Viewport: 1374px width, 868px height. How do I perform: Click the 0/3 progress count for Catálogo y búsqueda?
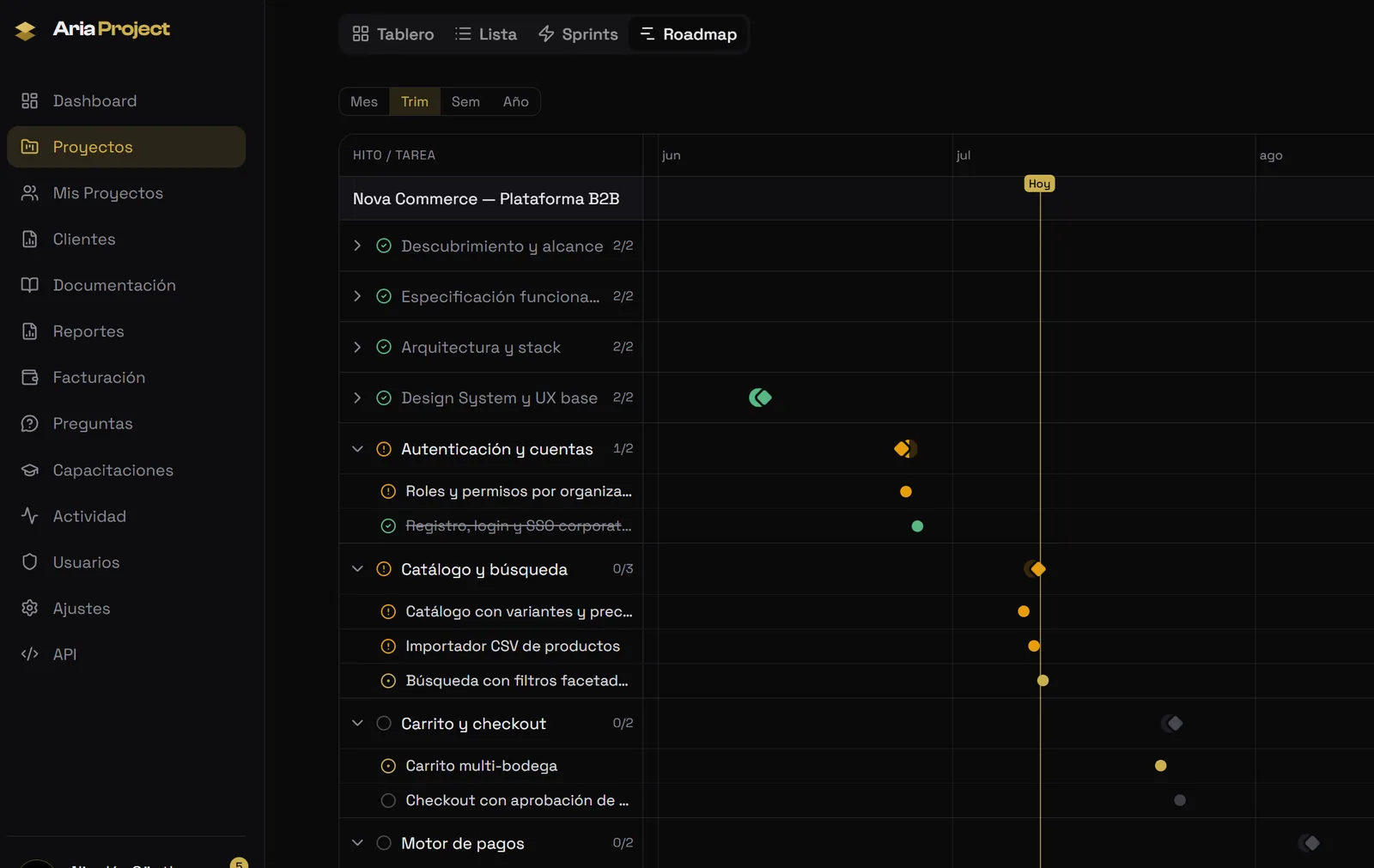623,569
